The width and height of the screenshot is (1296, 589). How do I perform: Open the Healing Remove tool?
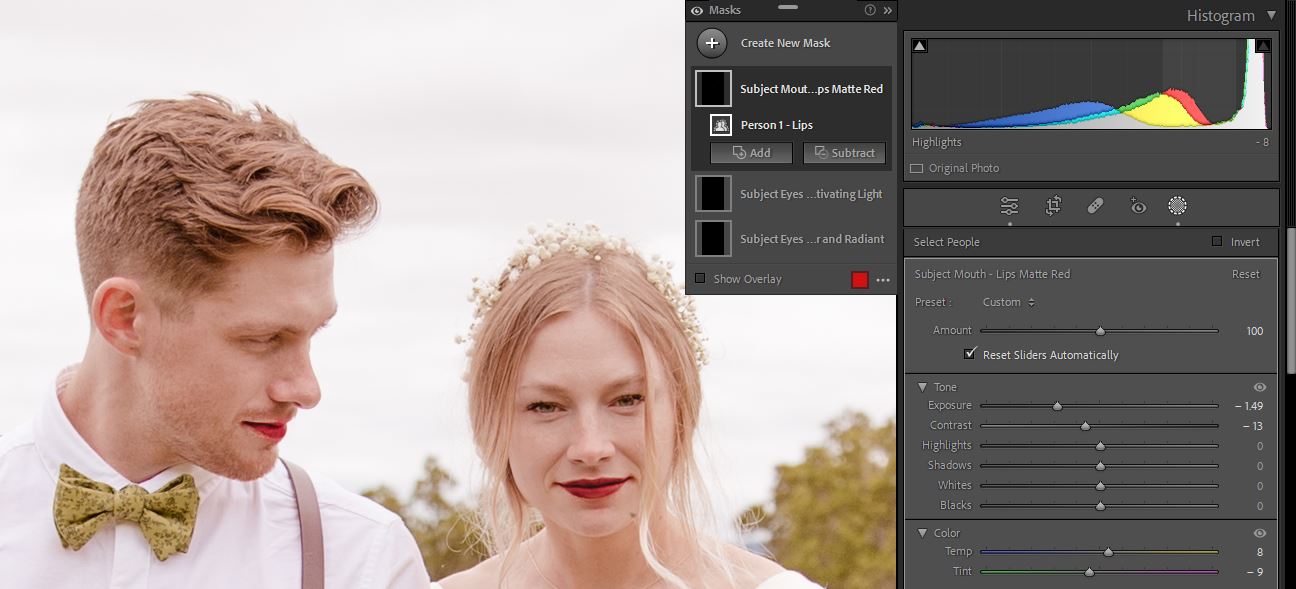(1094, 205)
